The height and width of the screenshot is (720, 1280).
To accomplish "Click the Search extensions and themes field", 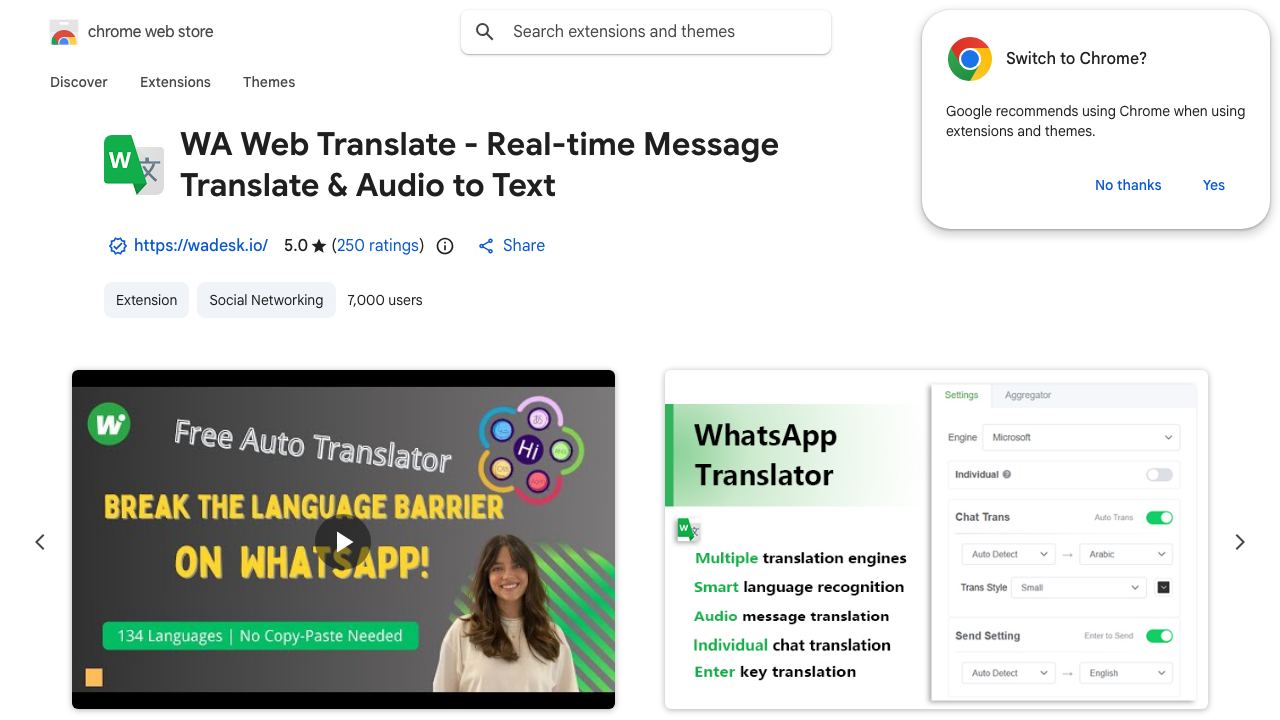I will point(646,32).
